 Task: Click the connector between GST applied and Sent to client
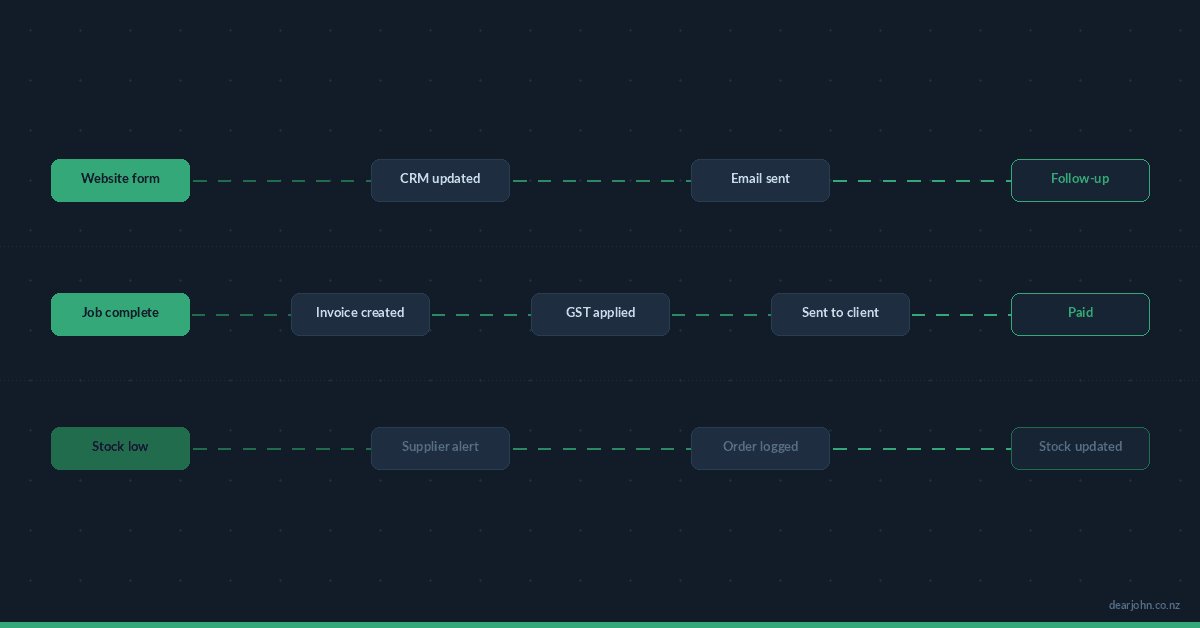720,313
